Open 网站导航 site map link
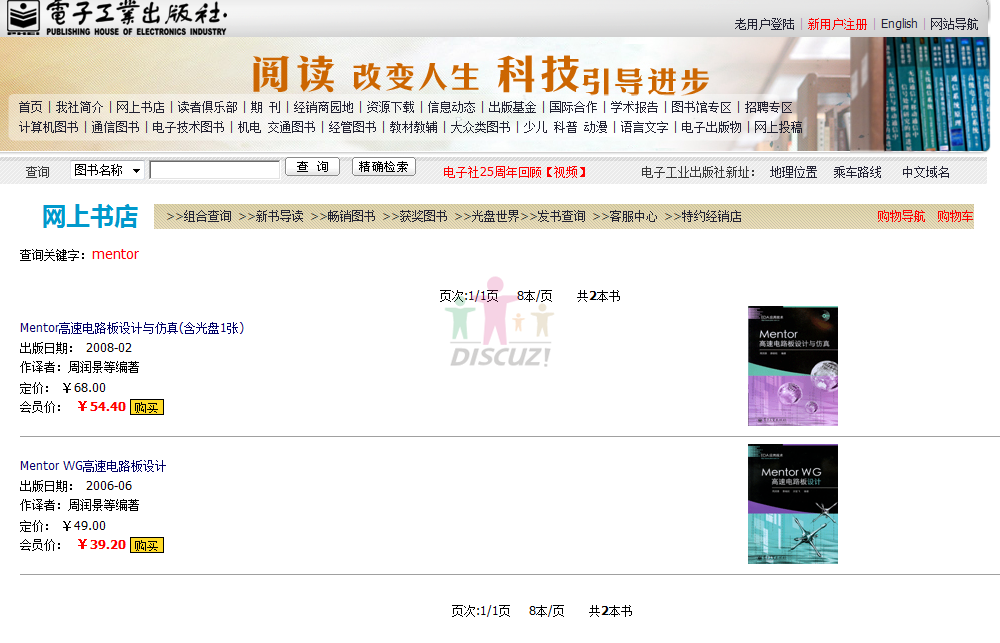Screen dimensions: 1000x643 point(953,24)
